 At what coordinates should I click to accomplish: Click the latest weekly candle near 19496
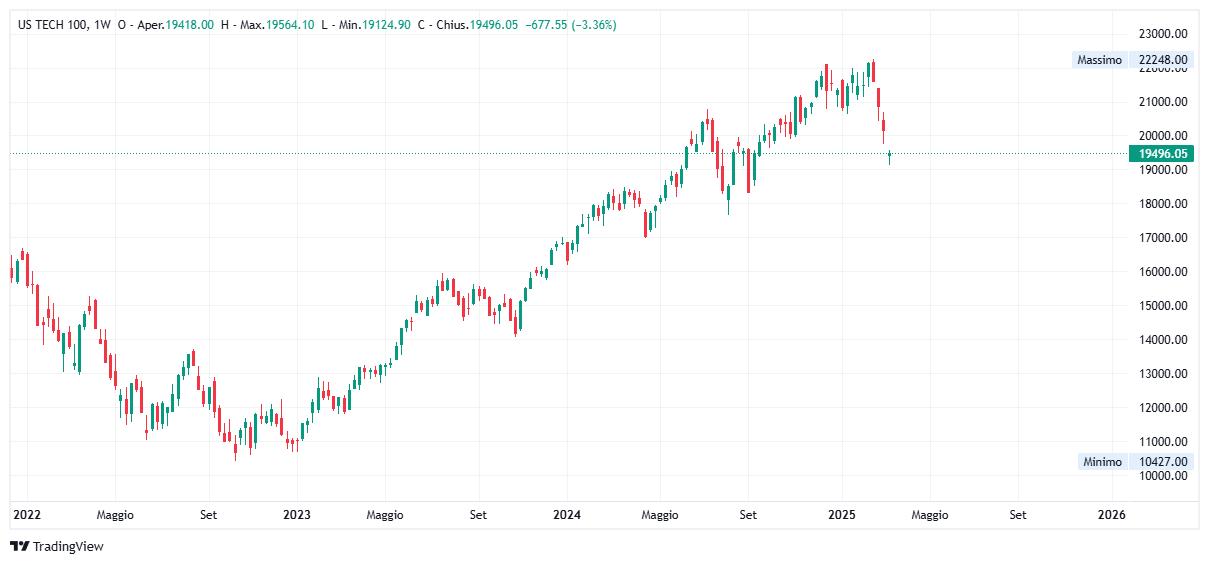[889, 155]
